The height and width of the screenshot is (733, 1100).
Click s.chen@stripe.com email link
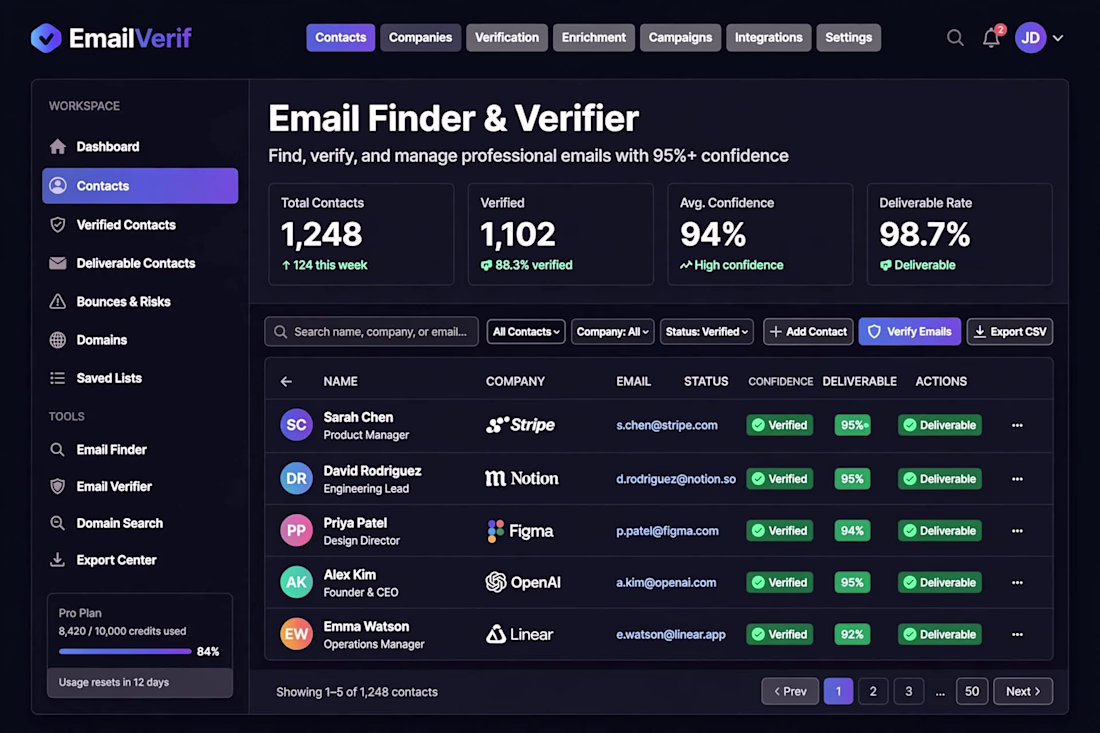click(666, 425)
